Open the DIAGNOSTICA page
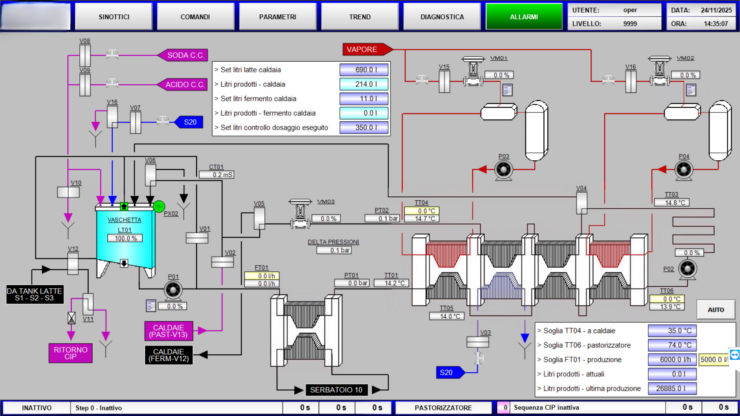This screenshot has height=416, width=740. tap(442, 17)
